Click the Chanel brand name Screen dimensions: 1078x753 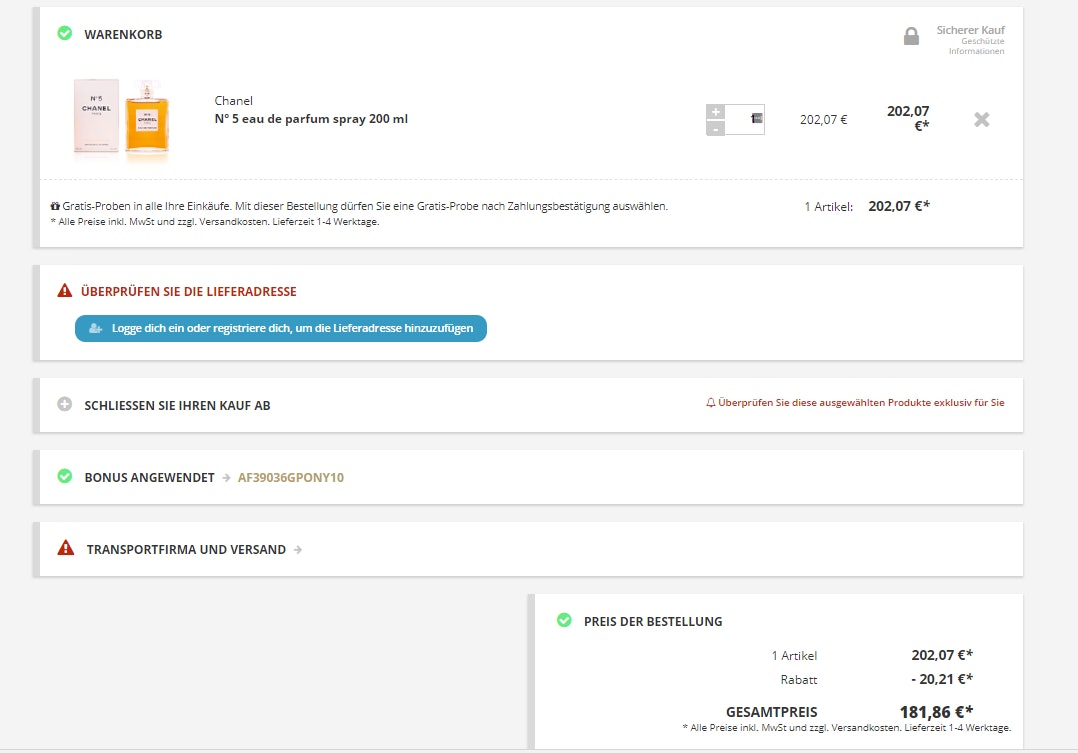233,101
